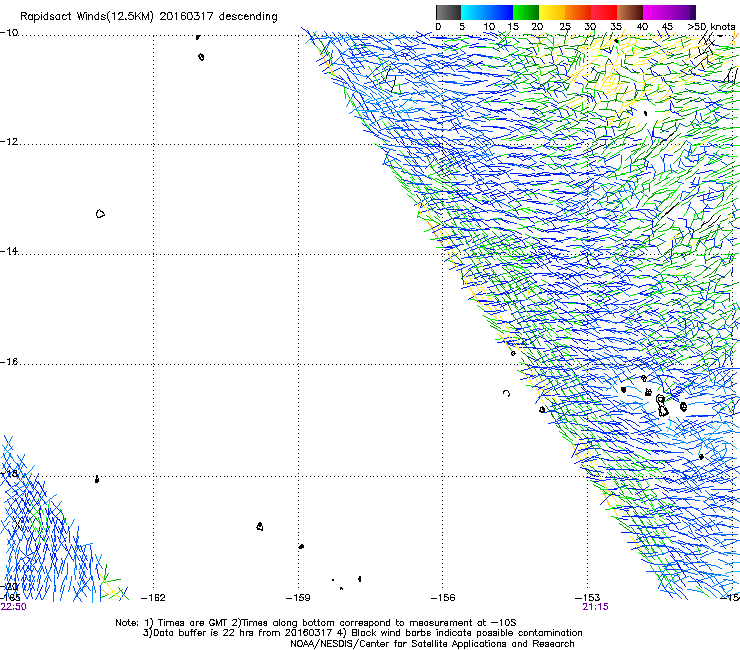Pick the orange 25-30 knots legend segment
This screenshot has width=740, height=650.
click(578, 12)
